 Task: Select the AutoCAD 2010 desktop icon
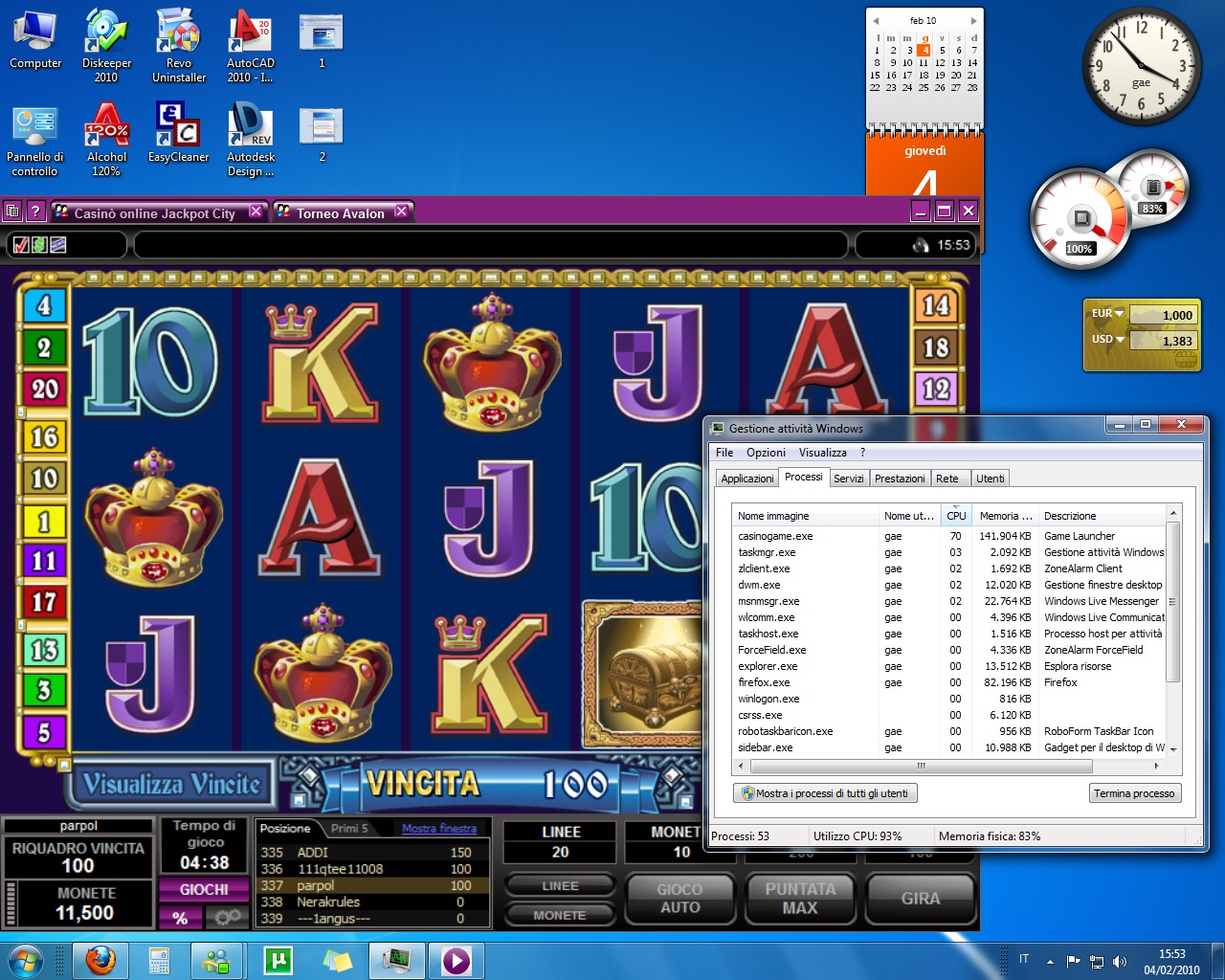[x=251, y=46]
